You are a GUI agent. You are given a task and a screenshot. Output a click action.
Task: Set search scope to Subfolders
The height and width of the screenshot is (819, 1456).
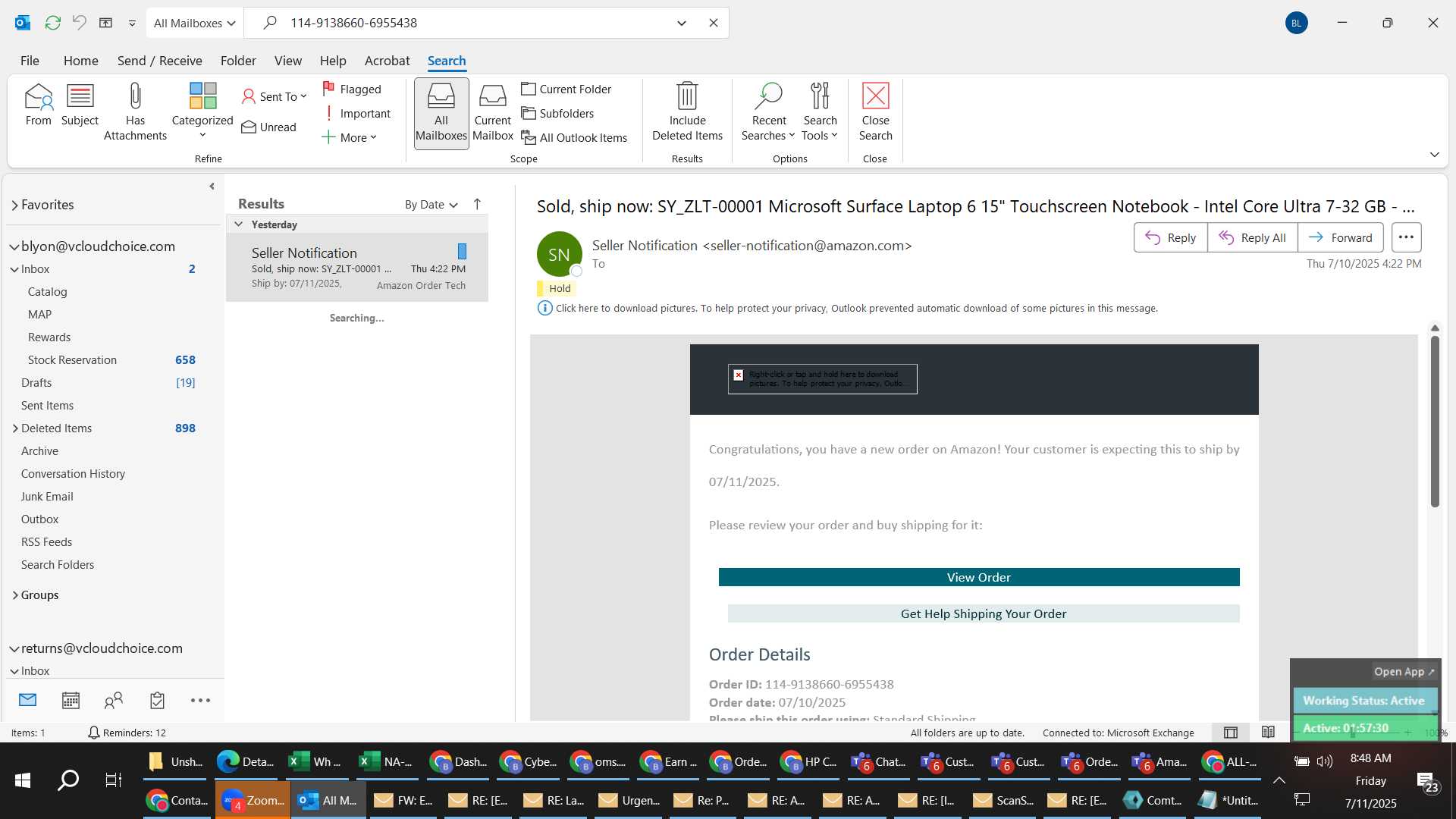point(557,113)
